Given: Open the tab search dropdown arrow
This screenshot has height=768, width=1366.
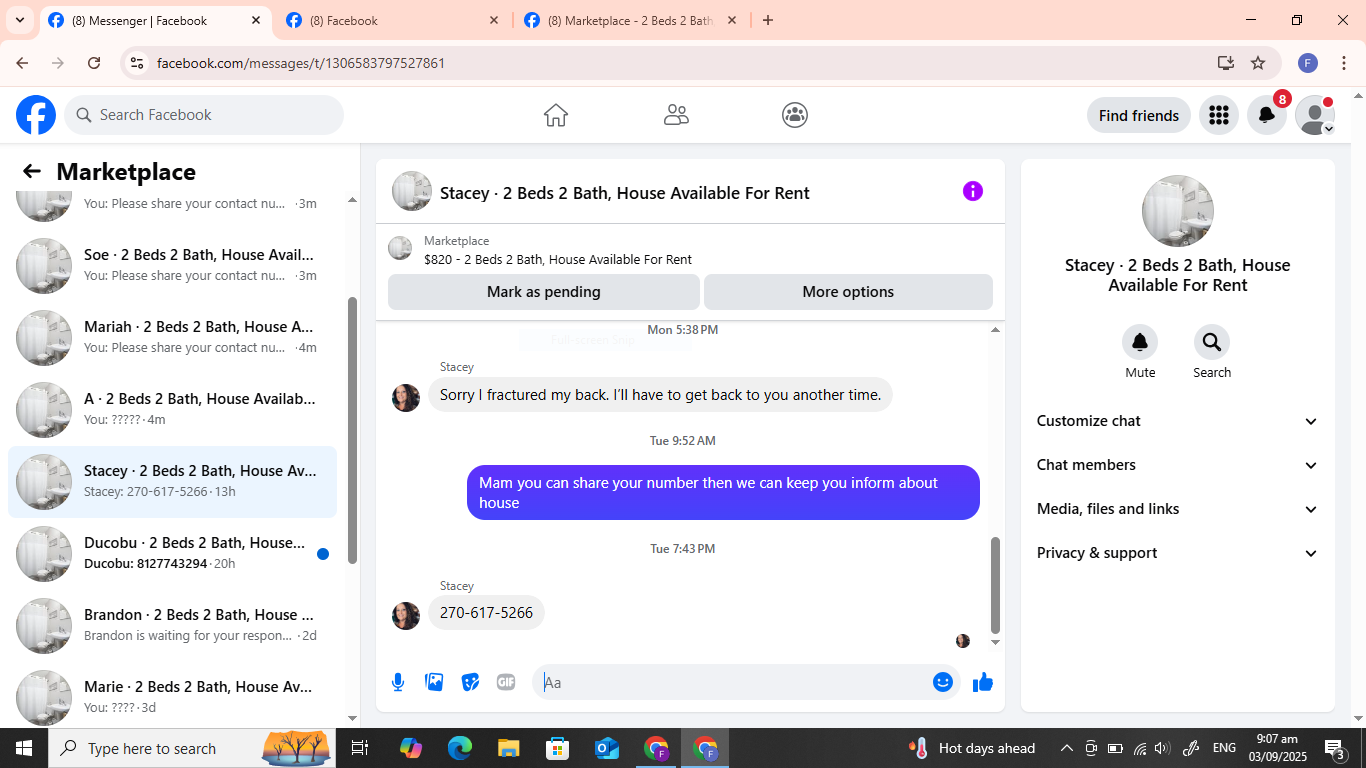Looking at the screenshot, I should tap(19, 20).
